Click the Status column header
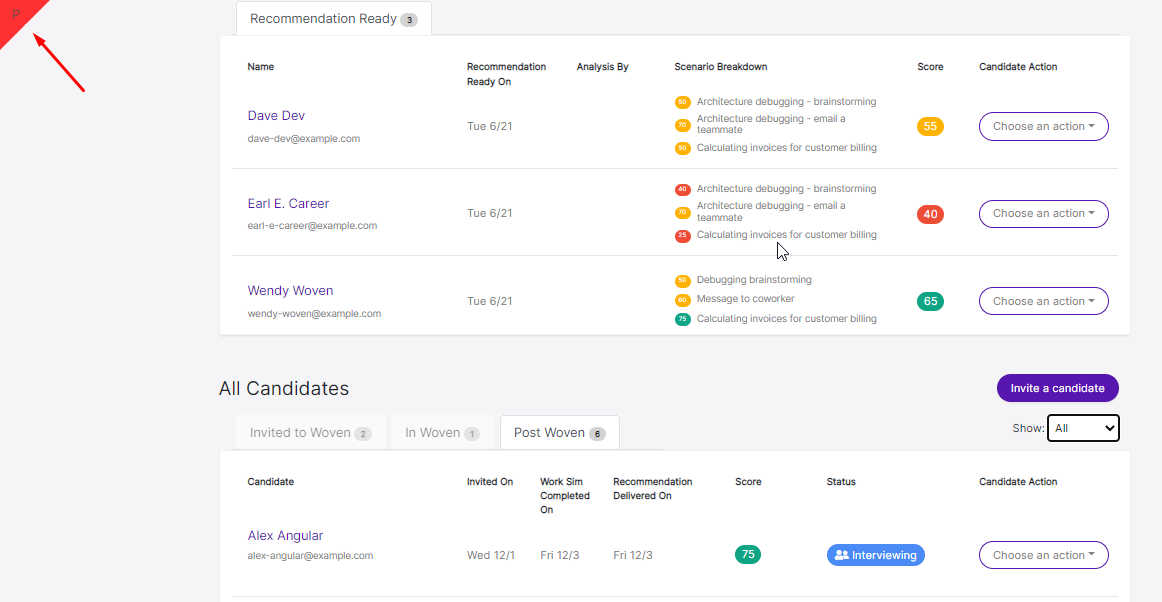Viewport: 1162px width, 602px height. point(841,482)
